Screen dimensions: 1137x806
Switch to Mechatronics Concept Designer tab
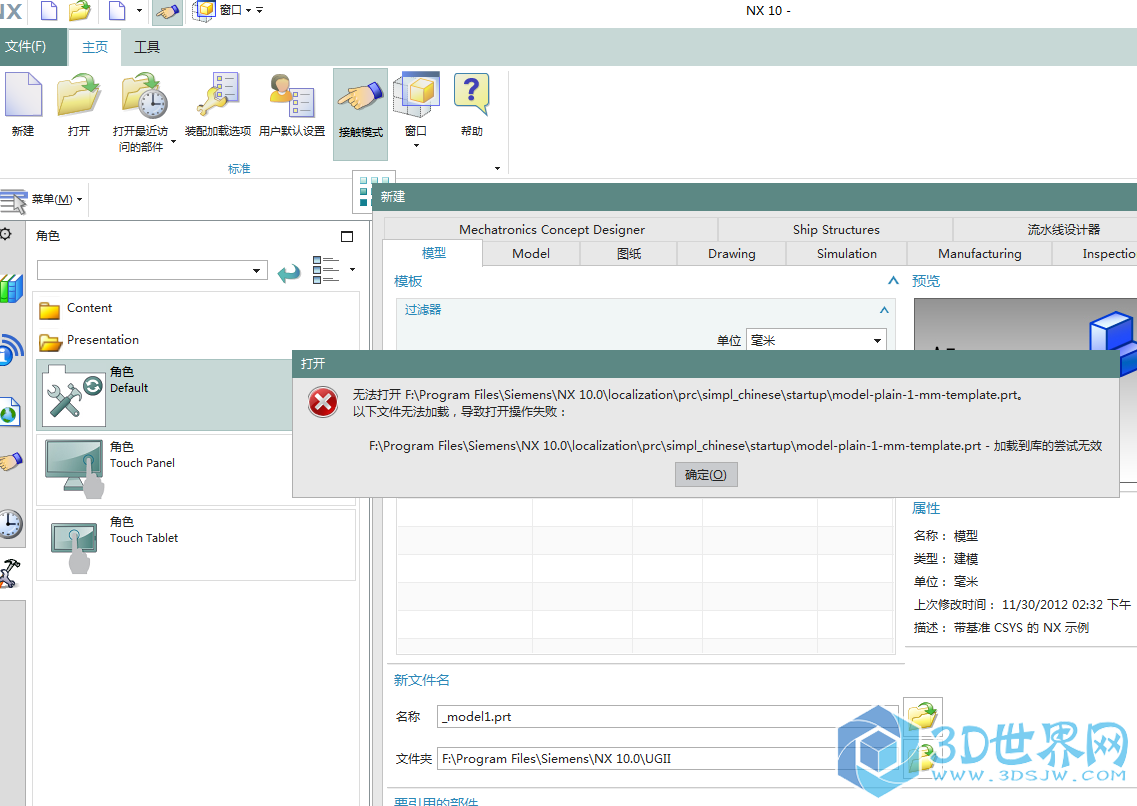pyautogui.click(x=551, y=230)
